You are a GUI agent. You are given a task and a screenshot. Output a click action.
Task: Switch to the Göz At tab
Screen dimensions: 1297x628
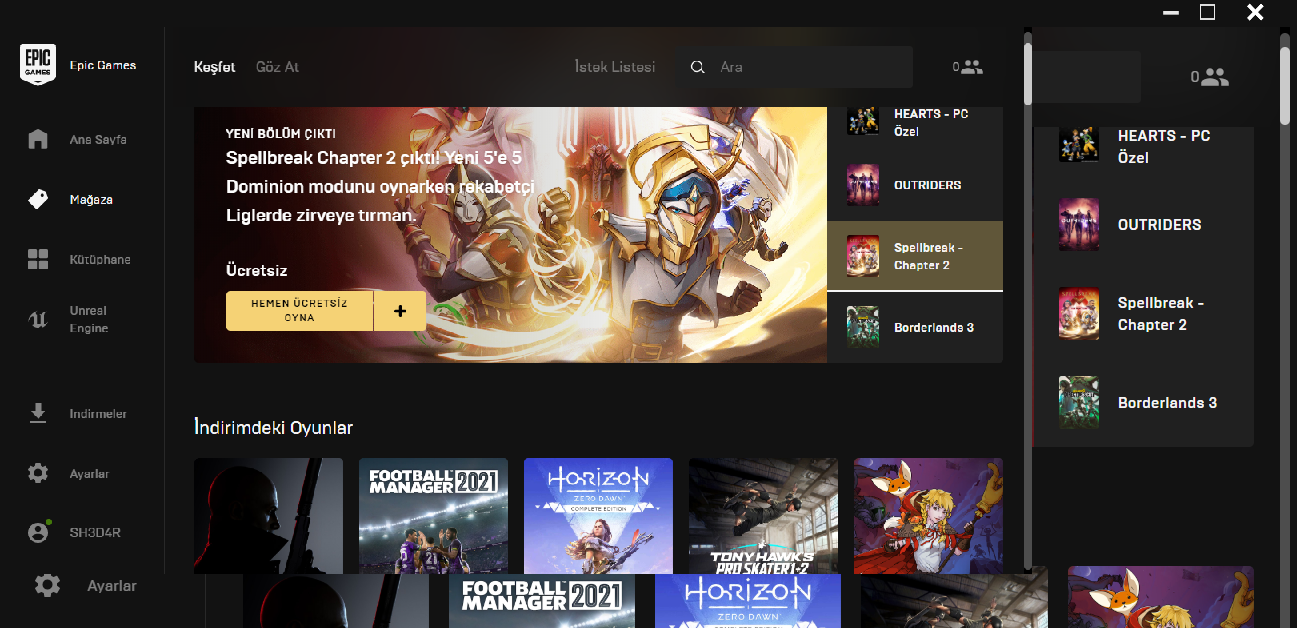click(277, 67)
